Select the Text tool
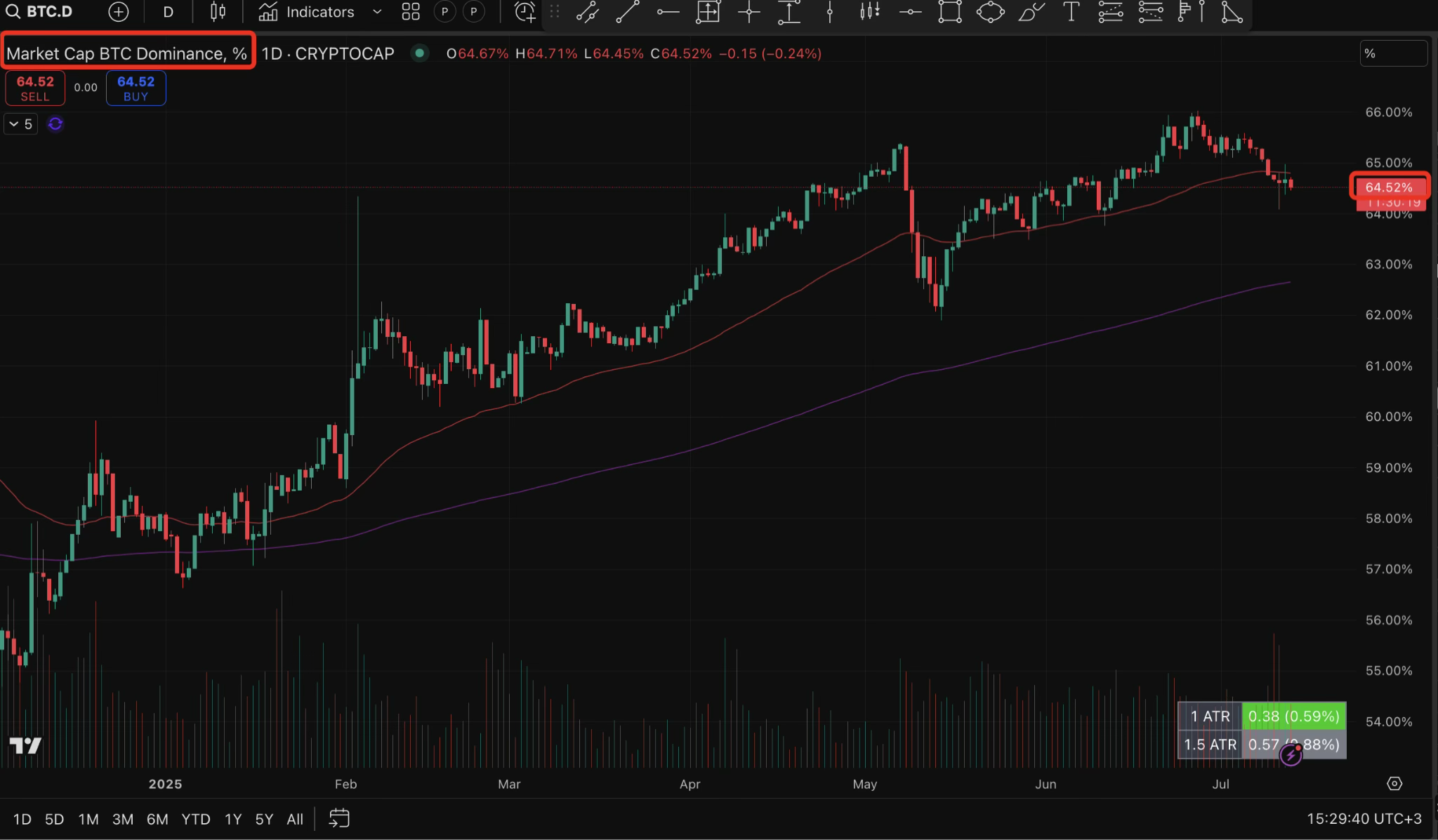Viewport: 1438px width, 840px height. (1071, 12)
